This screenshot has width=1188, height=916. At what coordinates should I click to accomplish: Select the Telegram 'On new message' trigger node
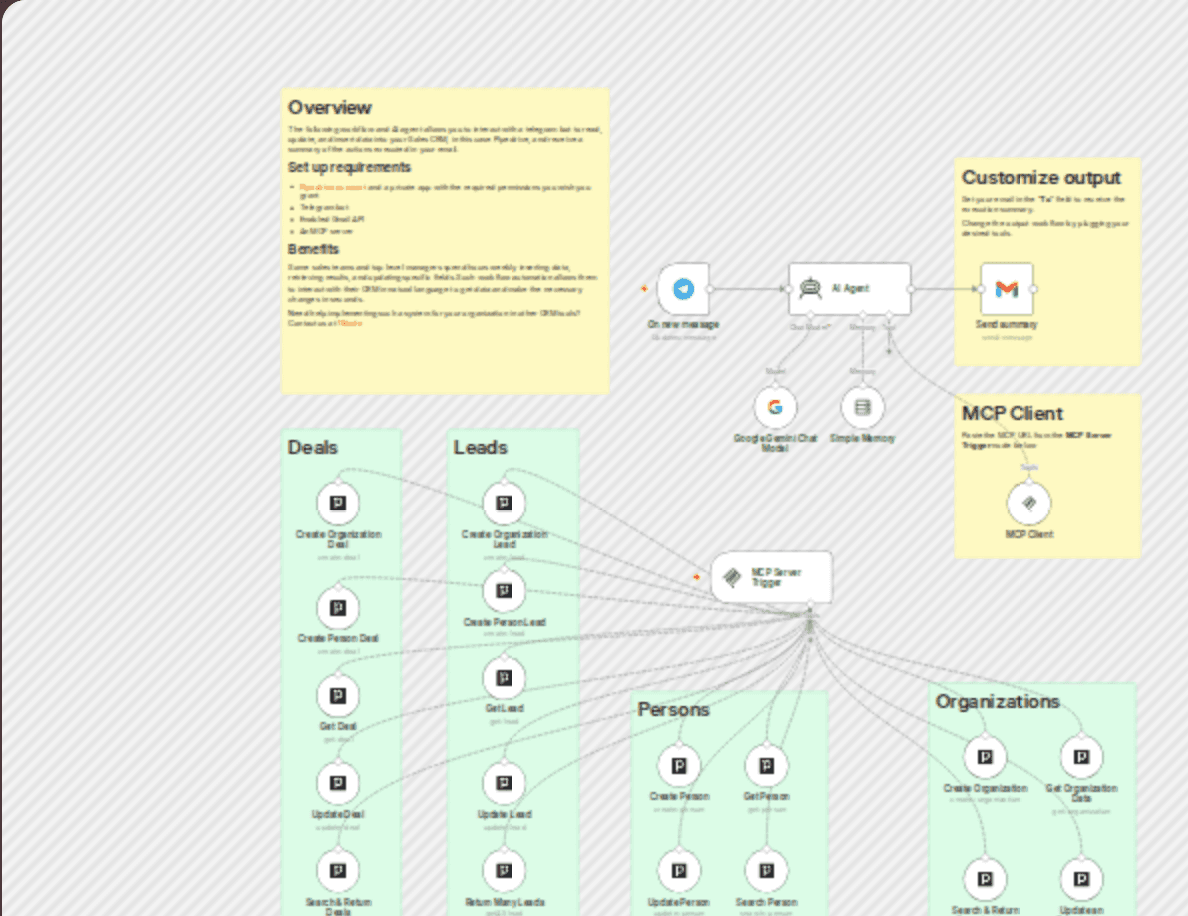tap(683, 289)
